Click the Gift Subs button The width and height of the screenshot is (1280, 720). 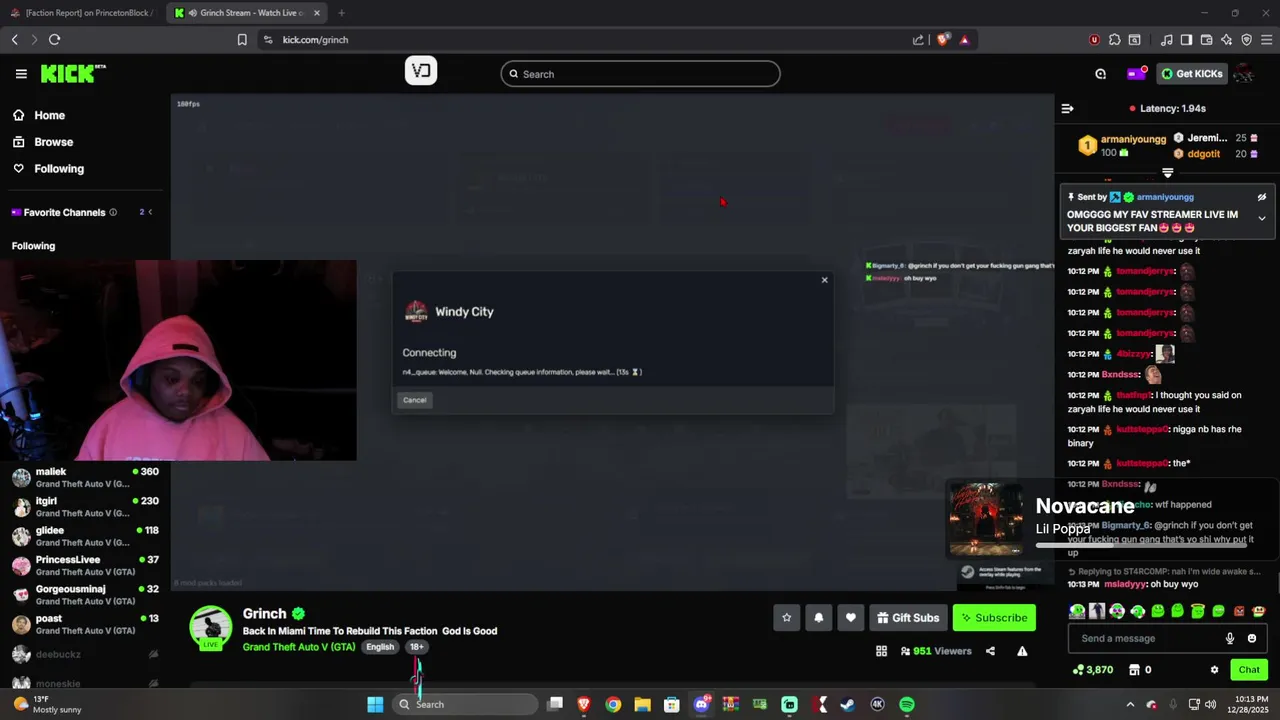click(x=908, y=618)
